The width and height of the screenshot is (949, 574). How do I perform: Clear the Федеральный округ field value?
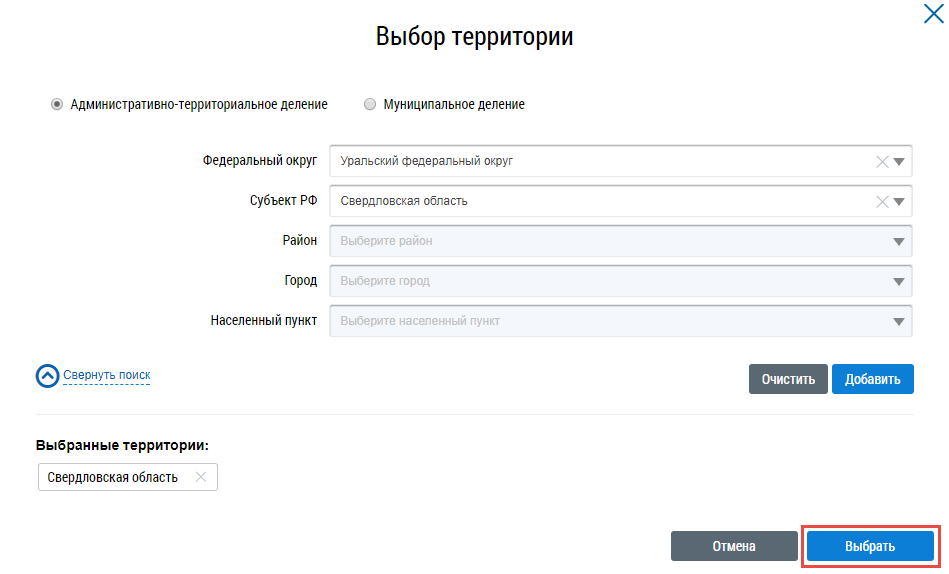click(x=882, y=162)
